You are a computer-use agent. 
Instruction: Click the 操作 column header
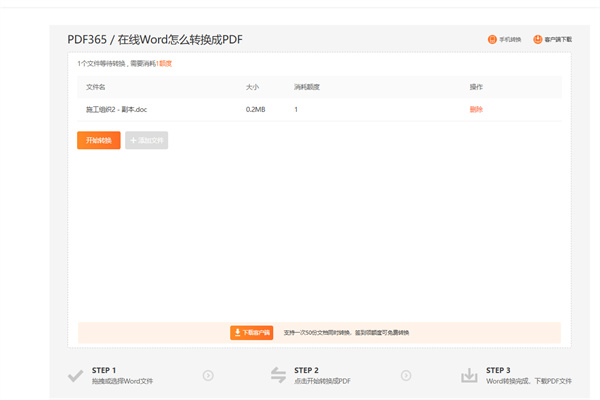(476, 87)
